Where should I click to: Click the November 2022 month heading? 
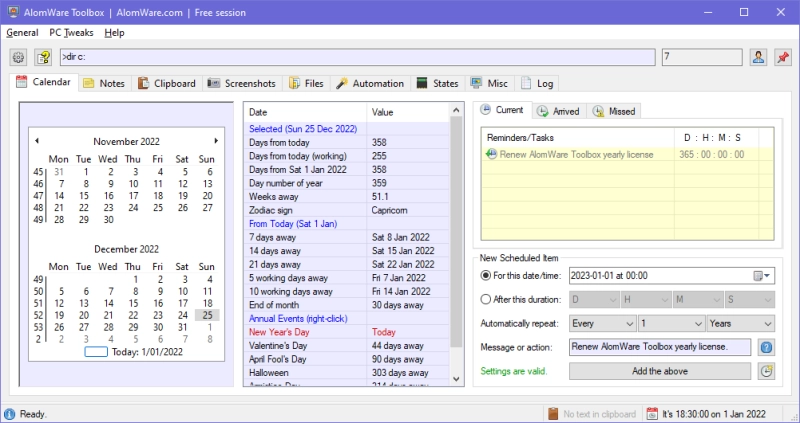[x=127, y=142]
